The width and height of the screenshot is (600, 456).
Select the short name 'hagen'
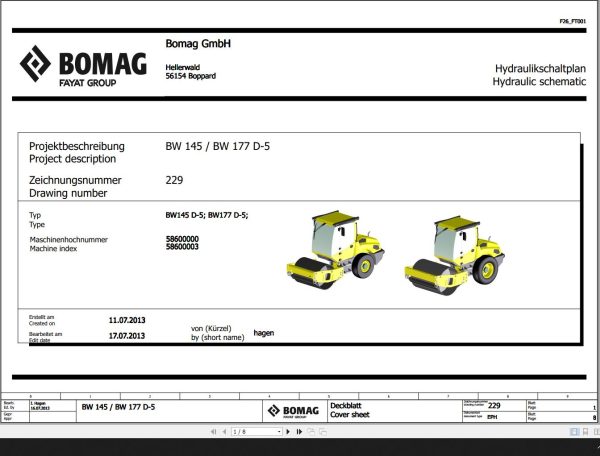tap(264, 333)
